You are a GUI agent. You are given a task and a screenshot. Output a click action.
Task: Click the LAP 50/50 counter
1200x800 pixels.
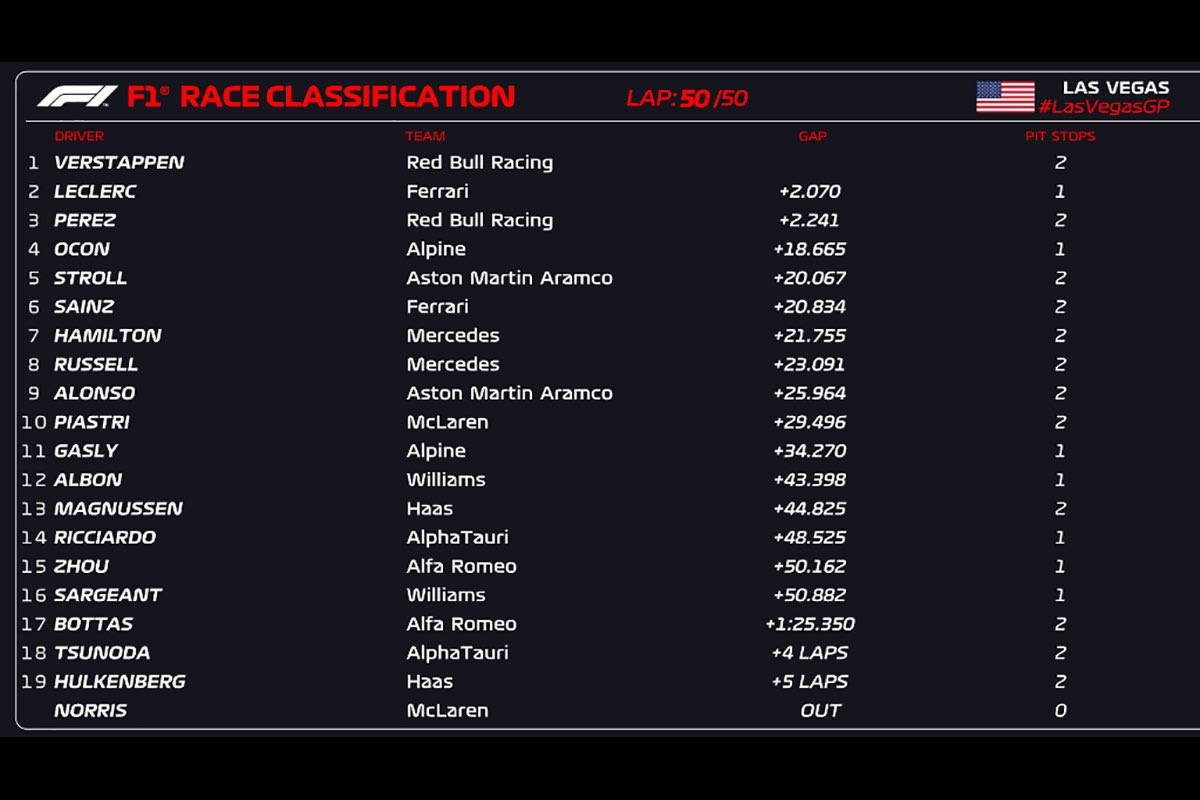687,98
